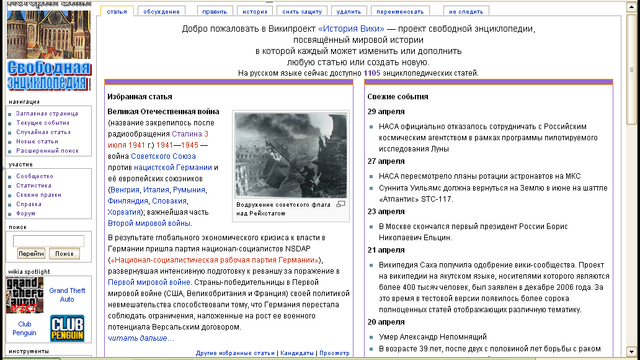The image size is (640, 360).
Task: Open the Словакия link
Action: point(169,201)
